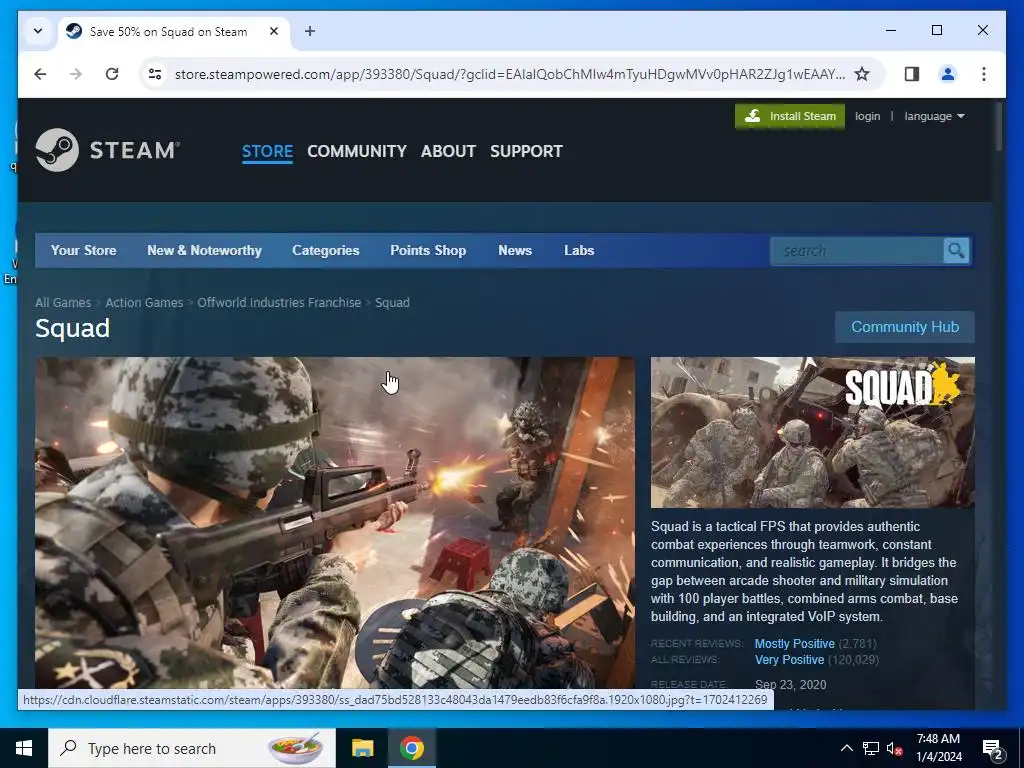The width and height of the screenshot is (1024, 768).
Task: Click the Action Games breadcrumb
Action: point(144,302)
